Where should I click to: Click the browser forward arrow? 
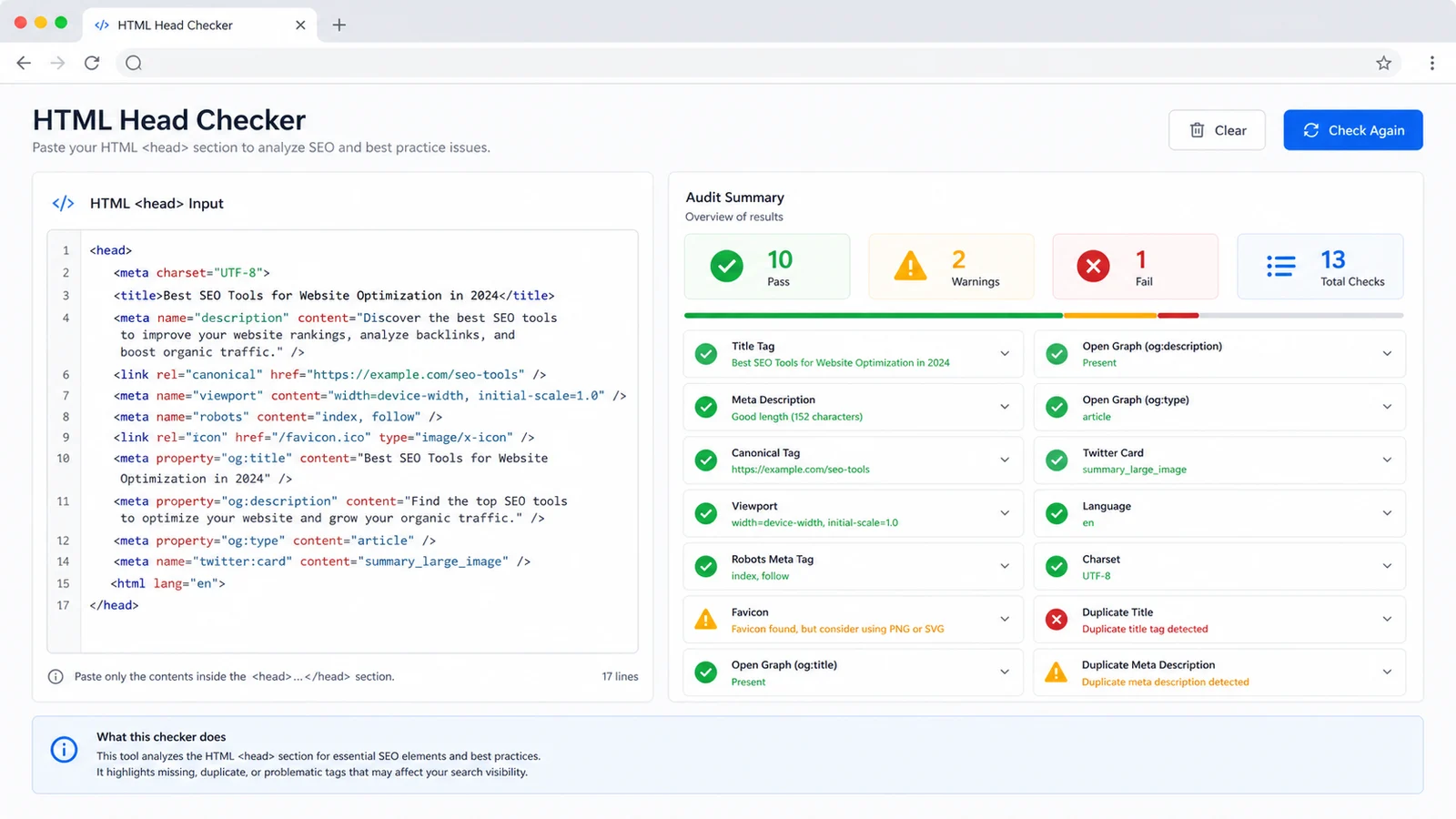[57, 63]
